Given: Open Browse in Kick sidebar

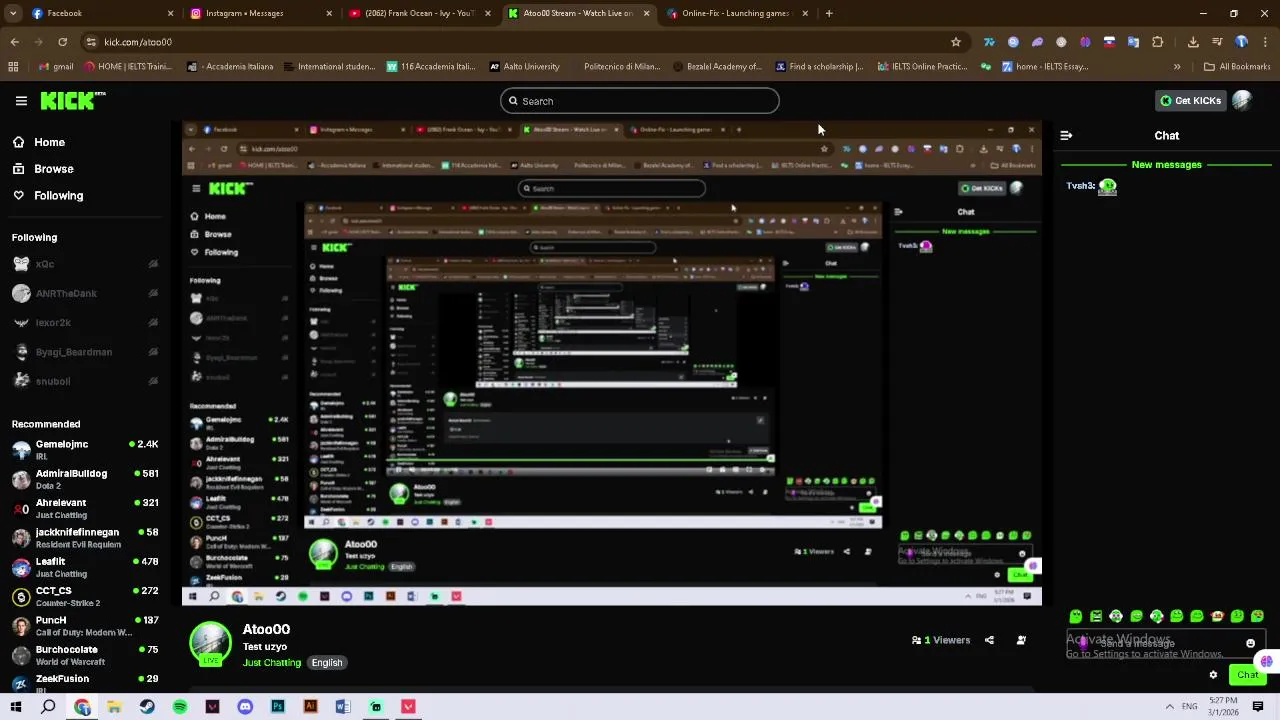Looking at the screenshot, I should click(52, 169).
